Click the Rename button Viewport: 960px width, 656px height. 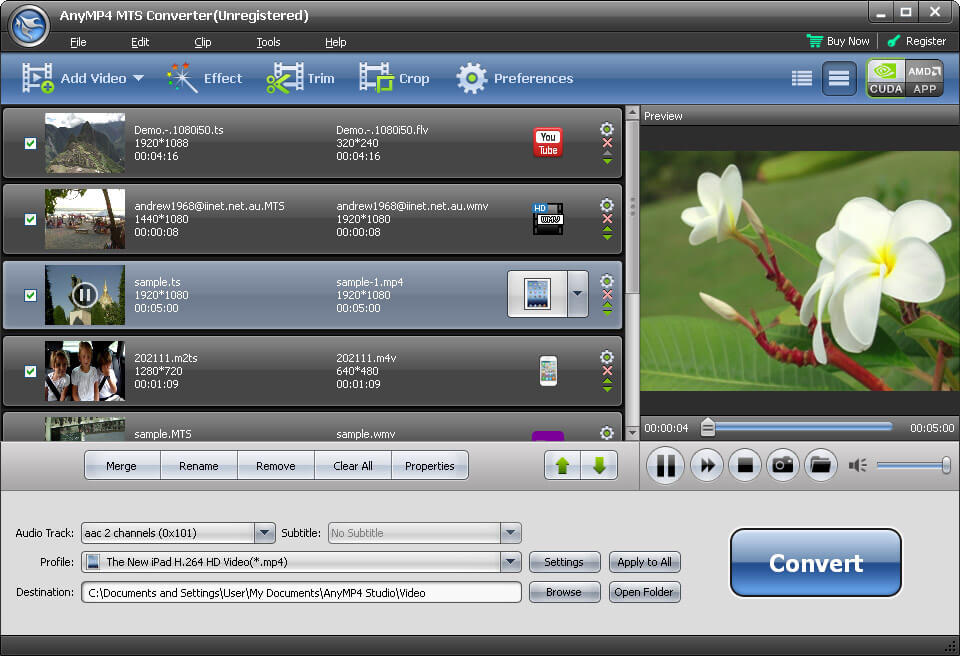coord(198,466)
